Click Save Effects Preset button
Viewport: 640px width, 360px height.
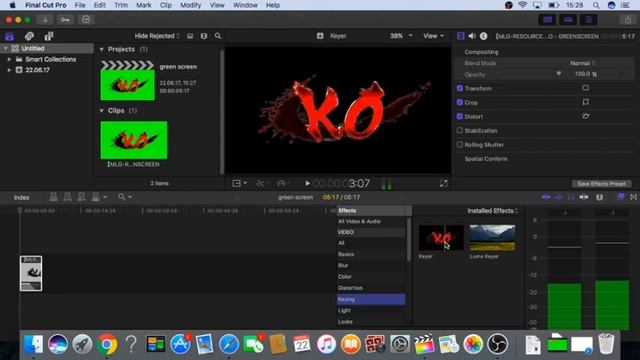(601, 184)
